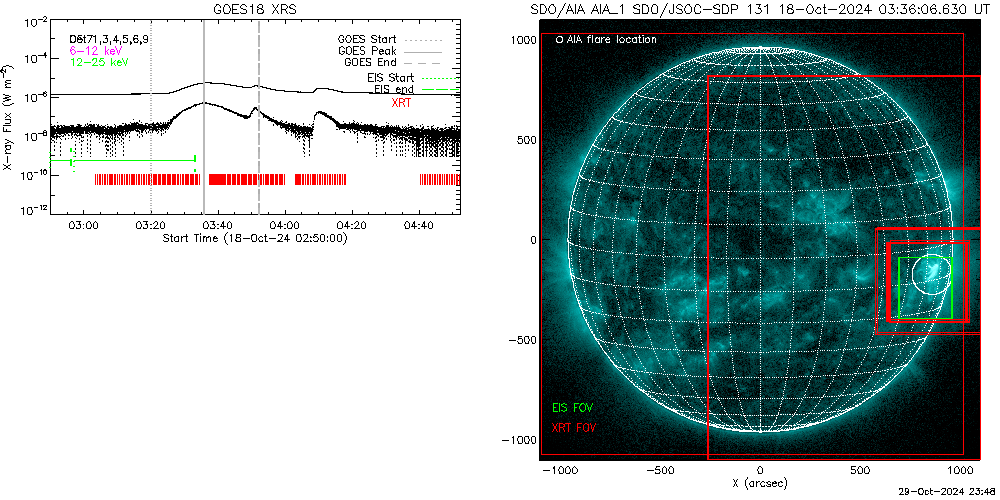Click the 04:20 time tick label

click(x=351, y=225)
